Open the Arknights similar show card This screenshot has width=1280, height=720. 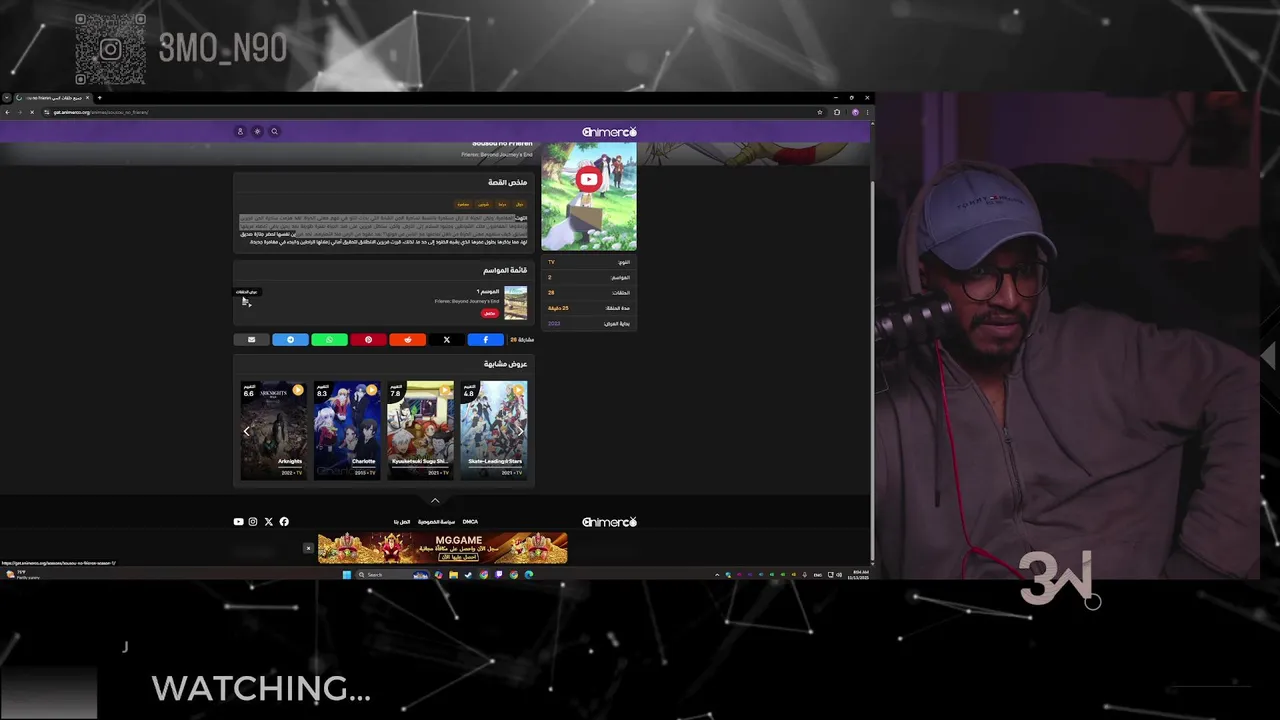coord(274,430)
